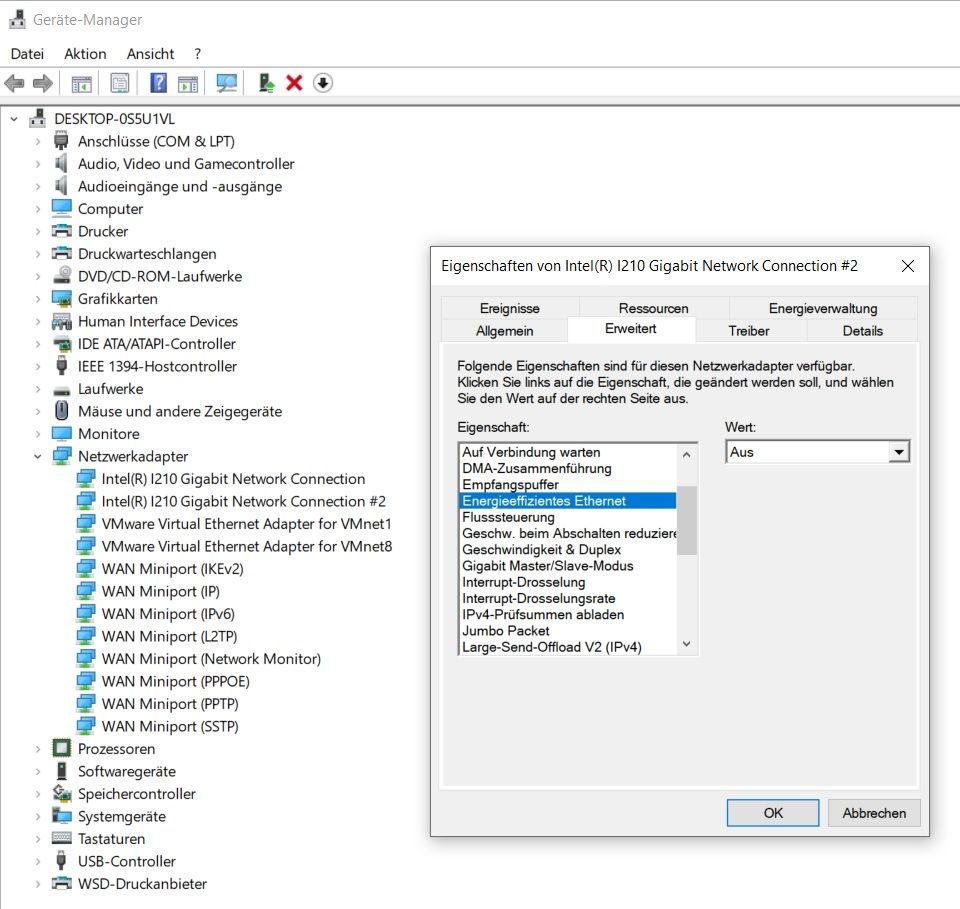Image resolution: width=960 pixels, height=909 pixels.
Task: Click the property list scroll-up arrow
Action: [686, 454]
